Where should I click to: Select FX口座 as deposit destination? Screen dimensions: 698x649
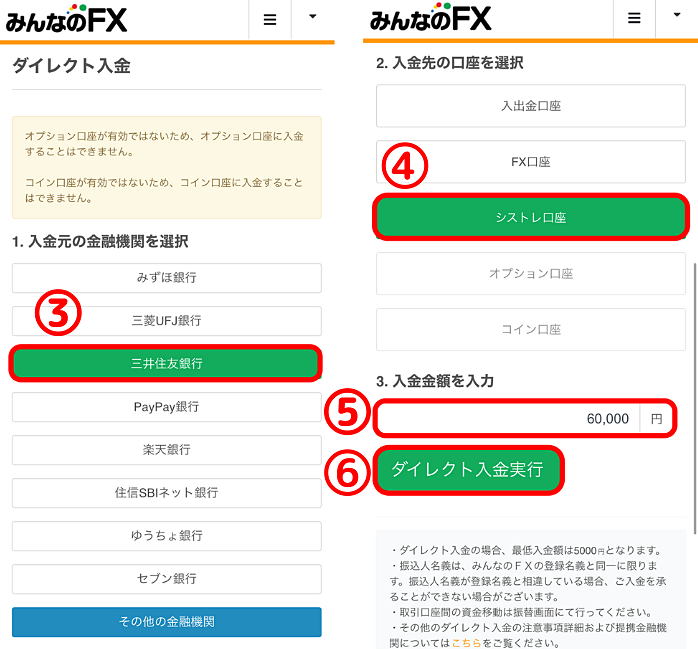coord(531,162)
